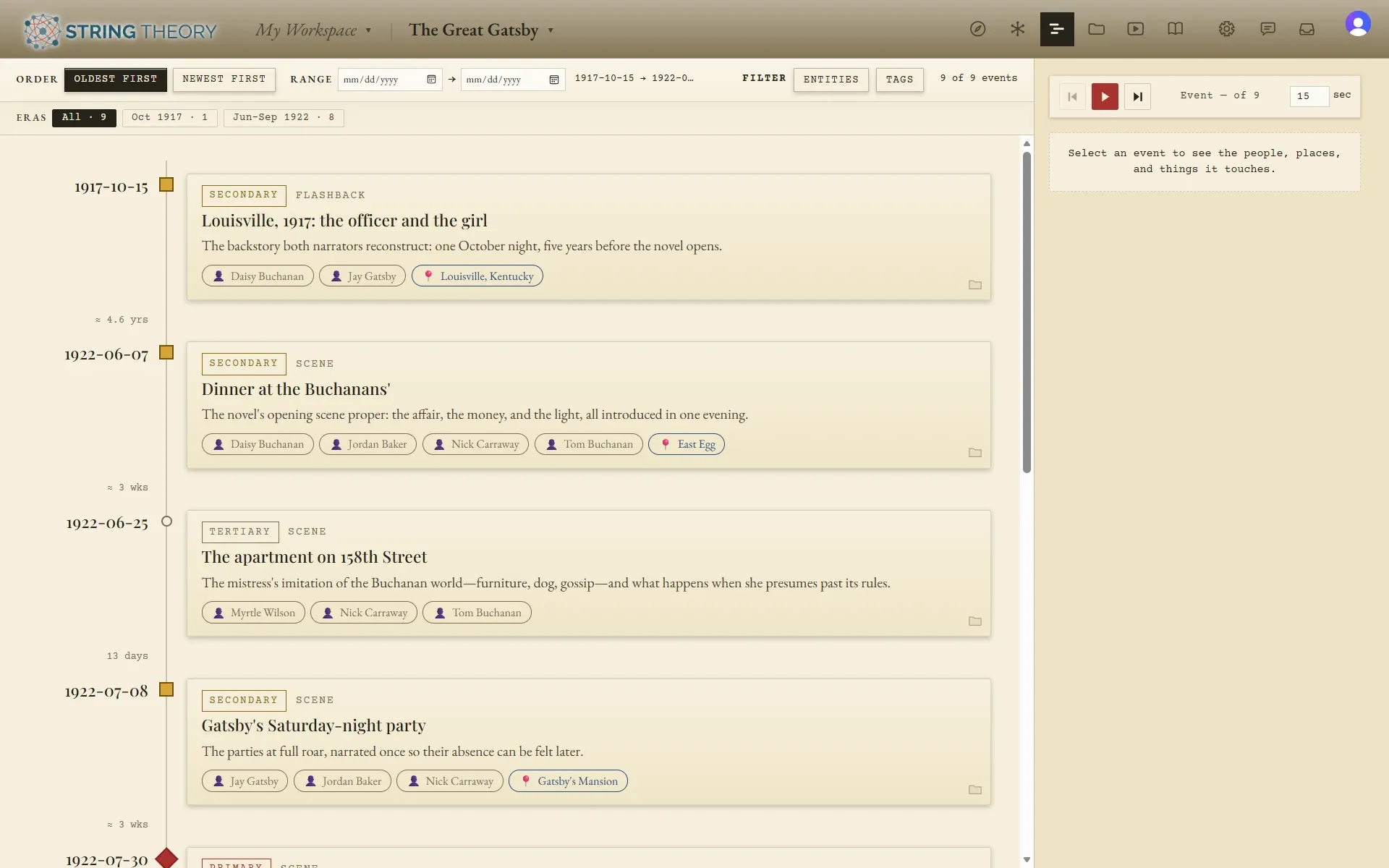
Task: Click timeline marker for 1922-06-07
Action: tap(166, 352)
